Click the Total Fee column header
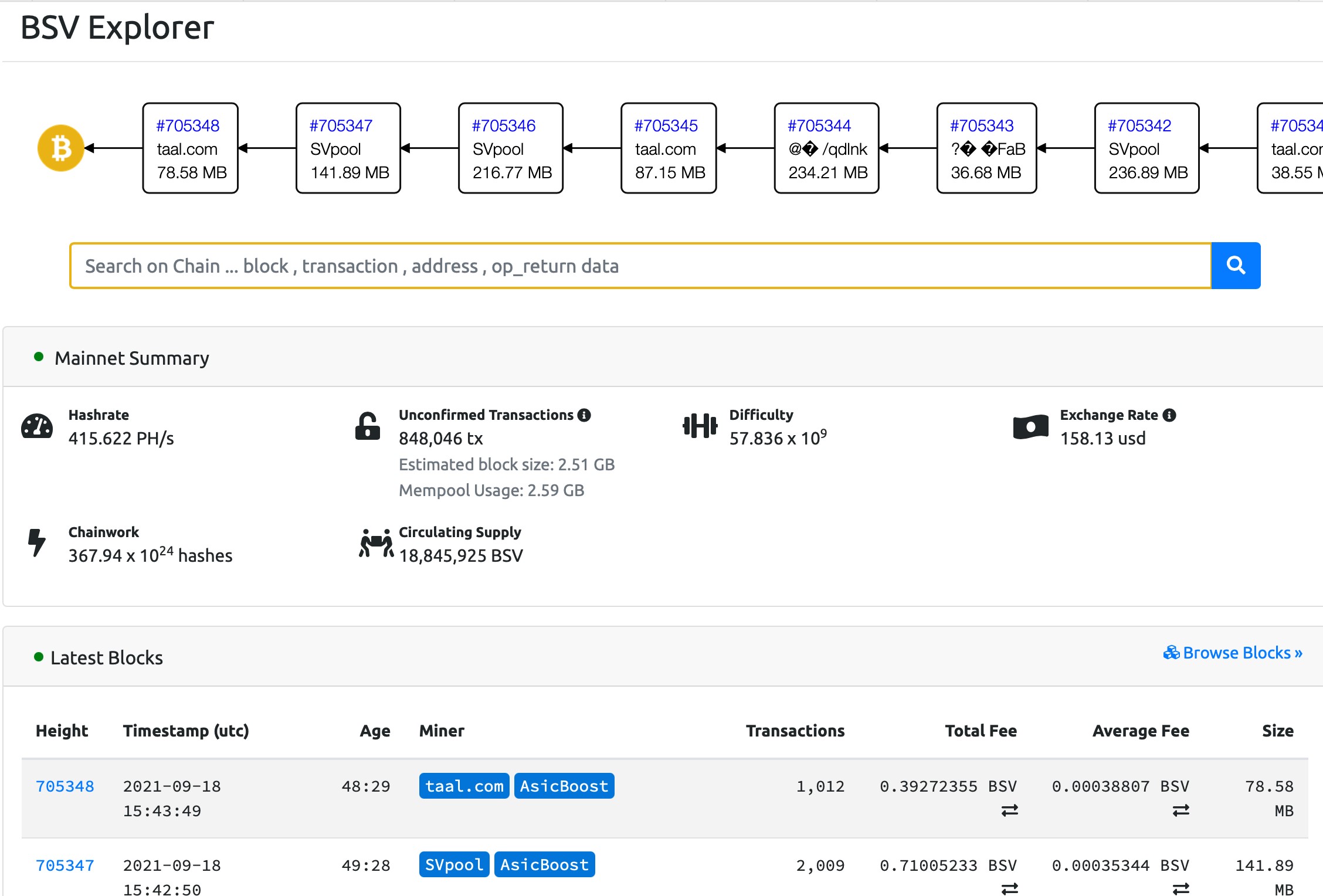Screen dimensions: 1323x896 point(981,731)
